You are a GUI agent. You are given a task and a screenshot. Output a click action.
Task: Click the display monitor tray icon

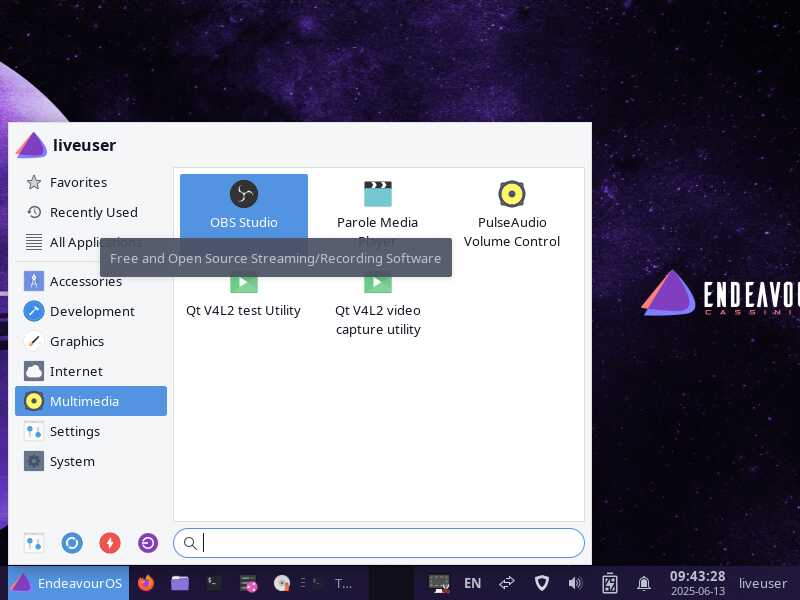[x=439, y=583]
